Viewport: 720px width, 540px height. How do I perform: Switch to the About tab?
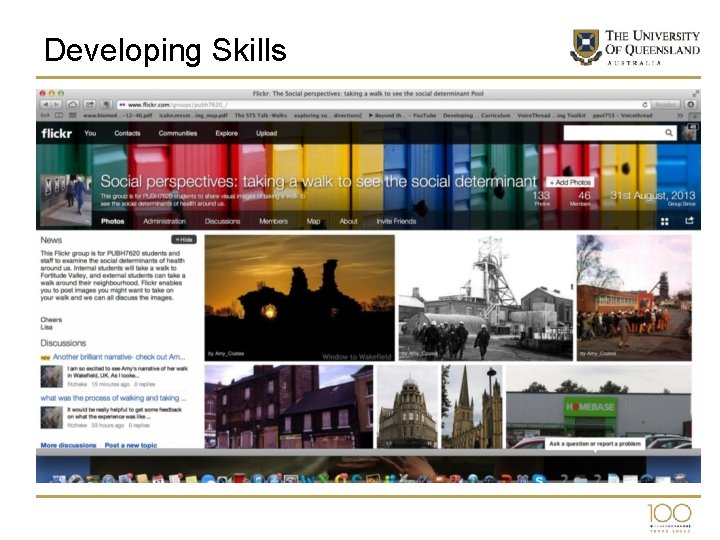pos(348,221)
